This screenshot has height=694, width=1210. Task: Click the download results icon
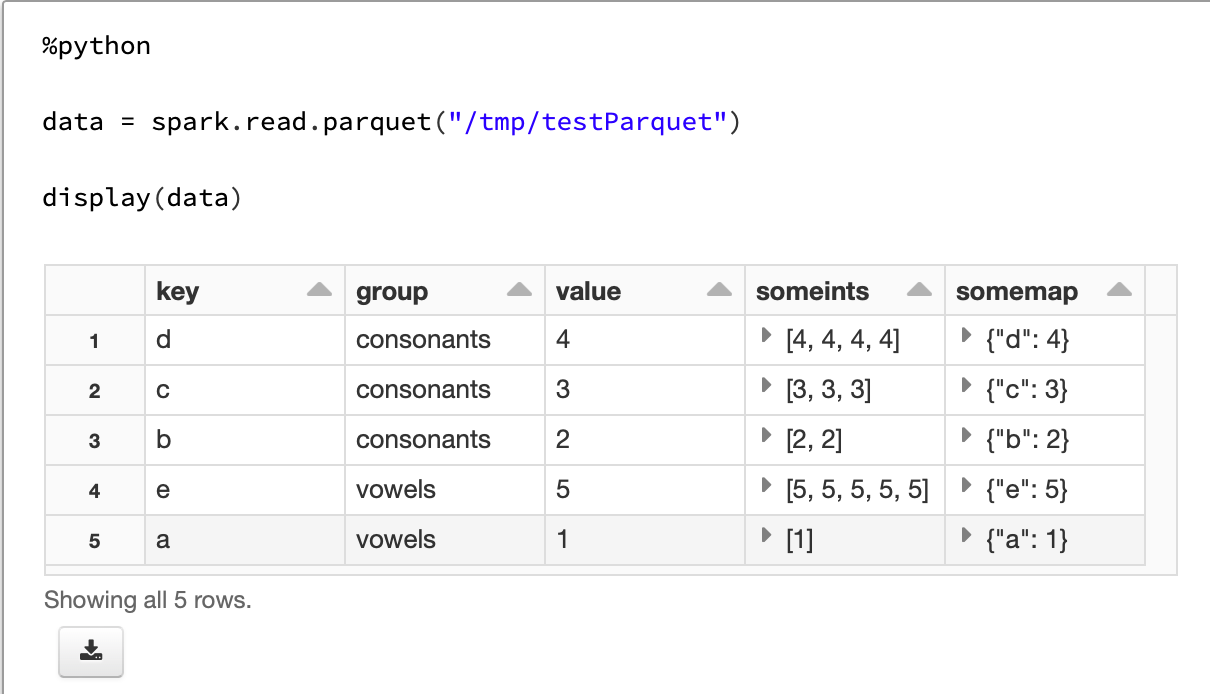pyautogui.click(x=90, y=651)
